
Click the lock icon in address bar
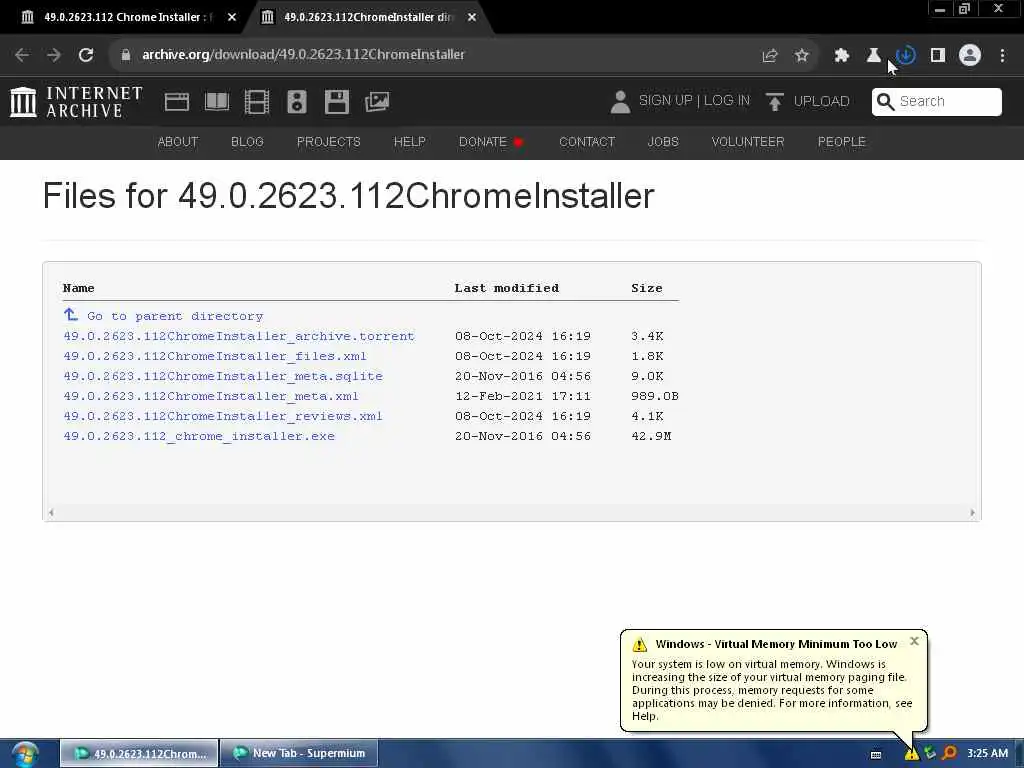(x=125, y=55)
